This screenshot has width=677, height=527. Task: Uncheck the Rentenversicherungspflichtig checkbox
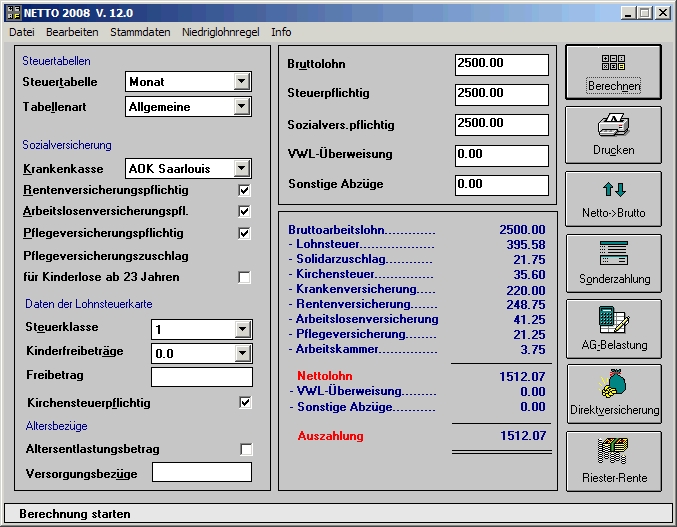(244, 190)
